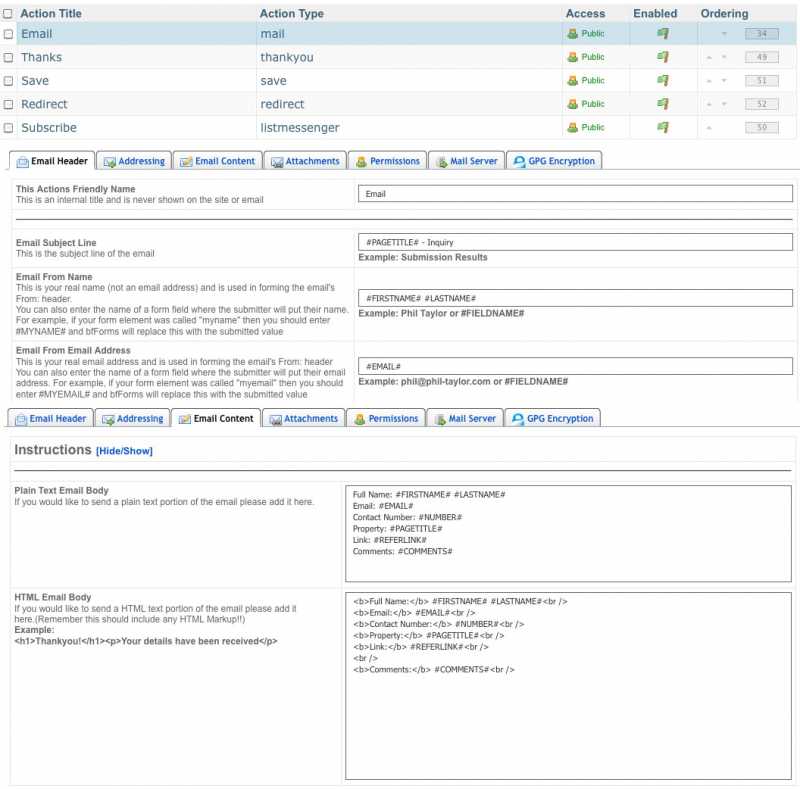This screenshot has width=800, height=789.
Task: Click the Email Subject Line input field
Action: click(x=575, y=242)
